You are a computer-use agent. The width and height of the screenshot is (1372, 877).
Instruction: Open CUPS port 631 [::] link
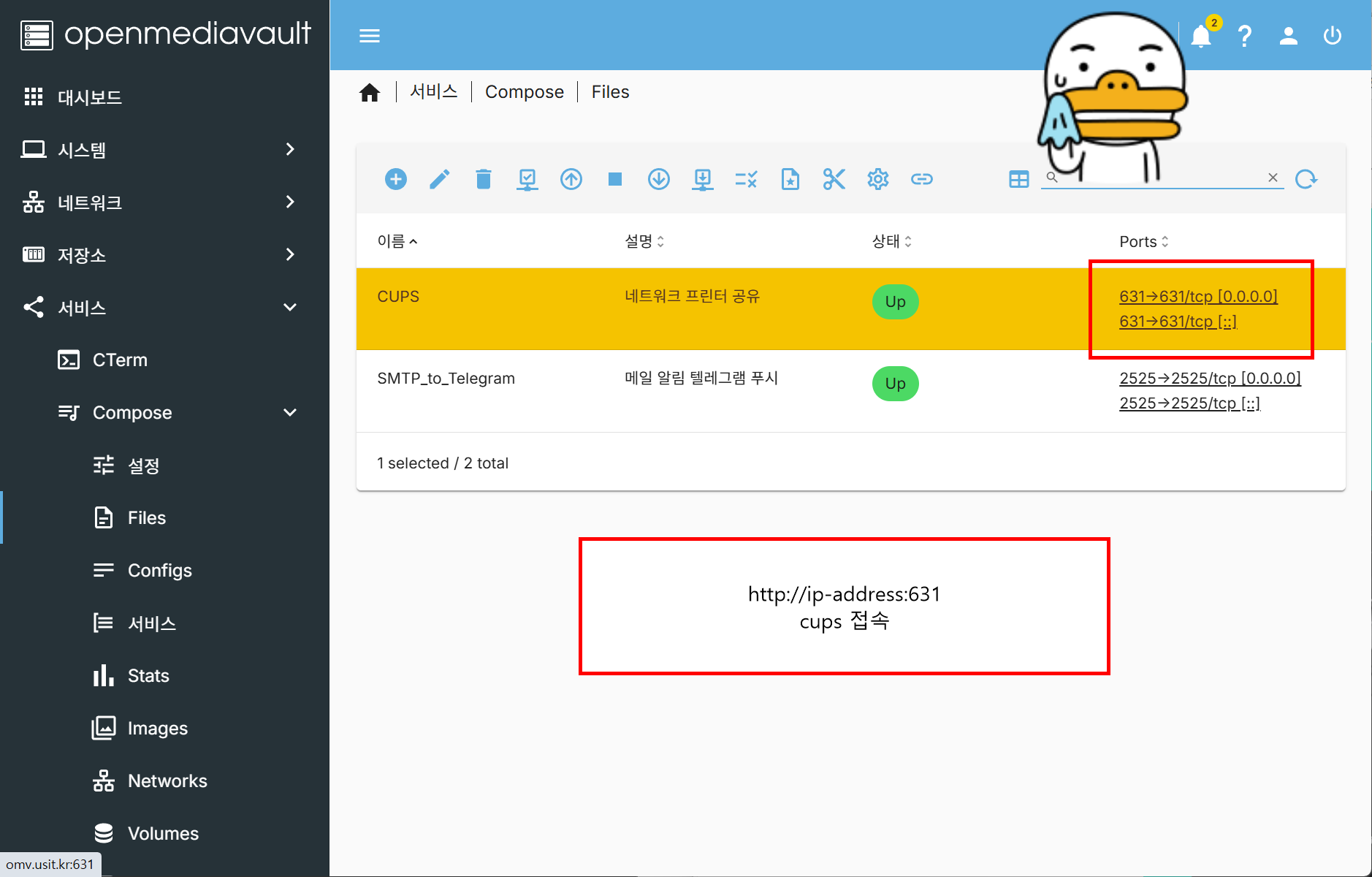1178,321
